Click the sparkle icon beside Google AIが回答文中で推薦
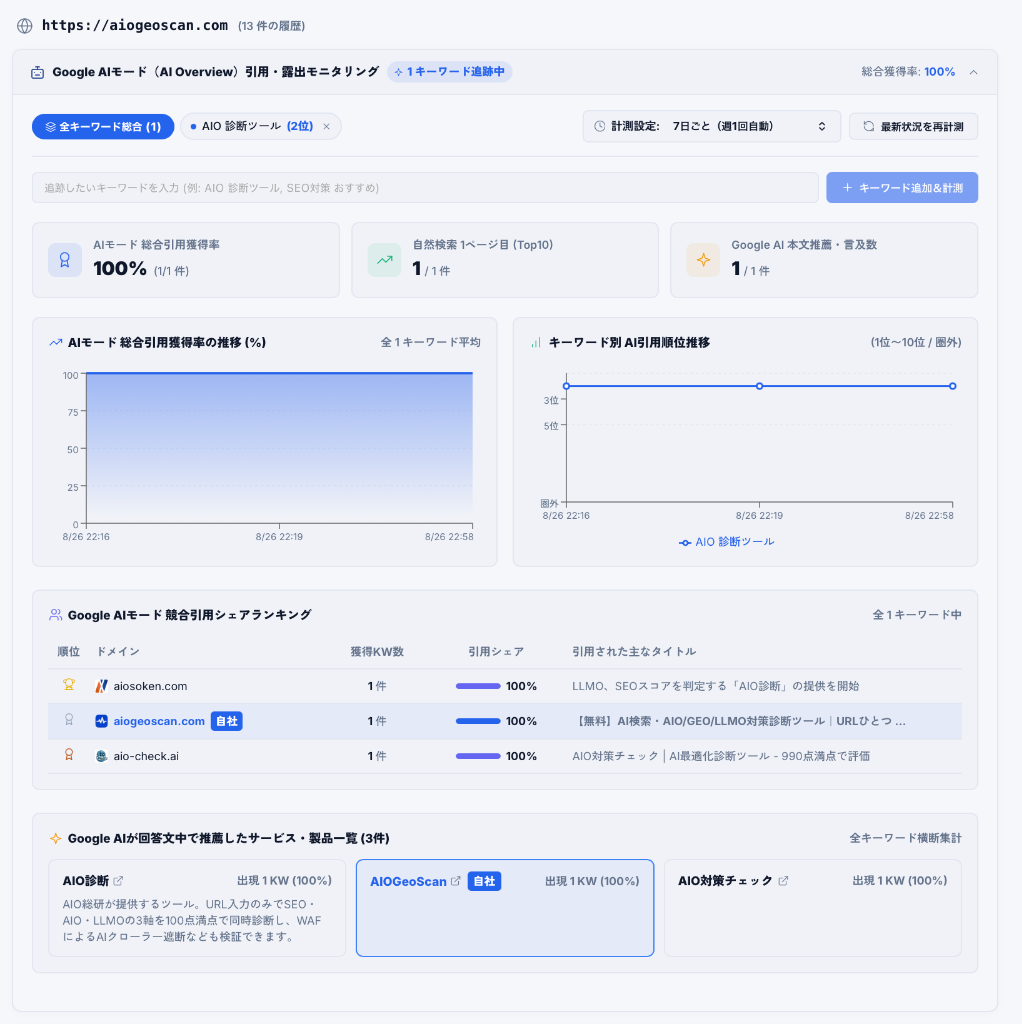Image resolution: width=1022 pixels, height=1024 pixels. 56,839
